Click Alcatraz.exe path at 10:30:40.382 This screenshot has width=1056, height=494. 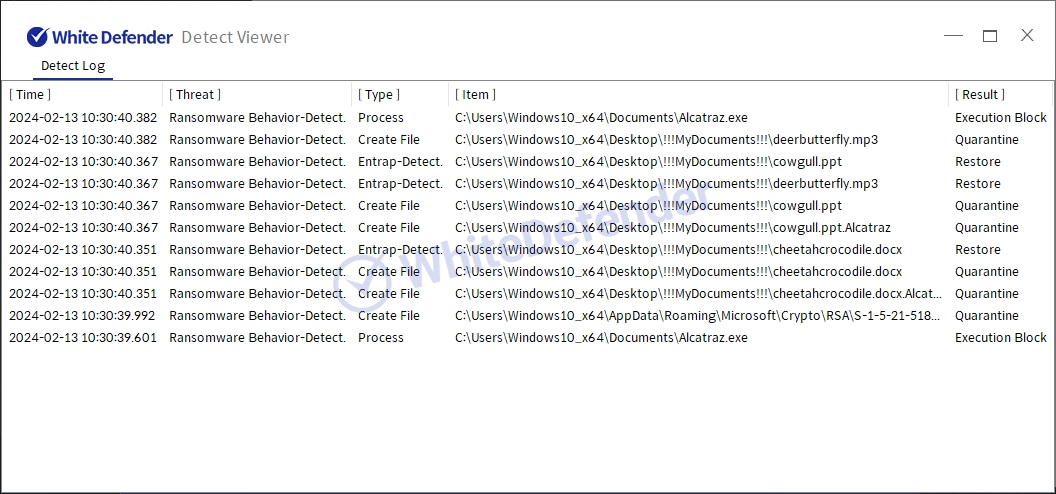pyautogui.click(x=601, y=118)
